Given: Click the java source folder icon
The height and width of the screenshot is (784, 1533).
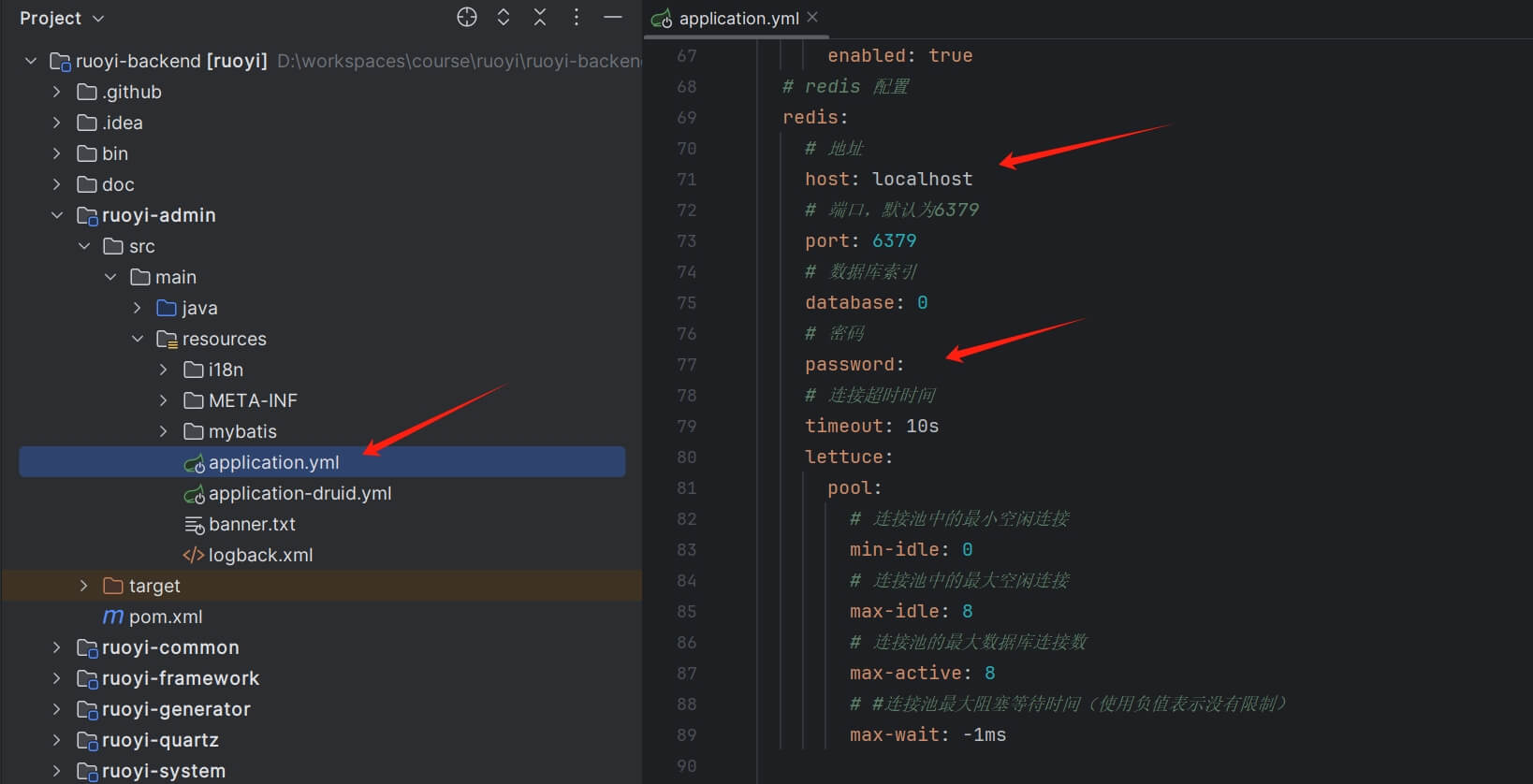Looking at the screenshot, I should tap(167, 308).
